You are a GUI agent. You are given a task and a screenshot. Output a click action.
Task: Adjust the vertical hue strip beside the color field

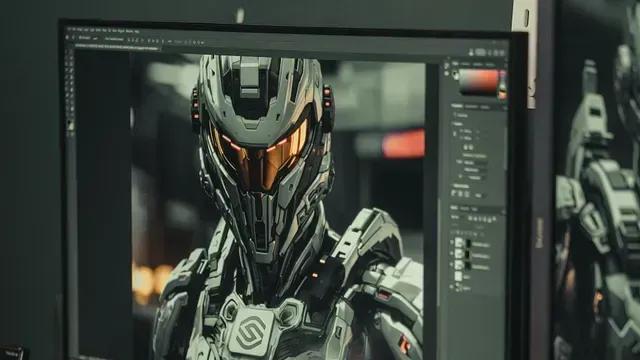(x=502, y=85)
